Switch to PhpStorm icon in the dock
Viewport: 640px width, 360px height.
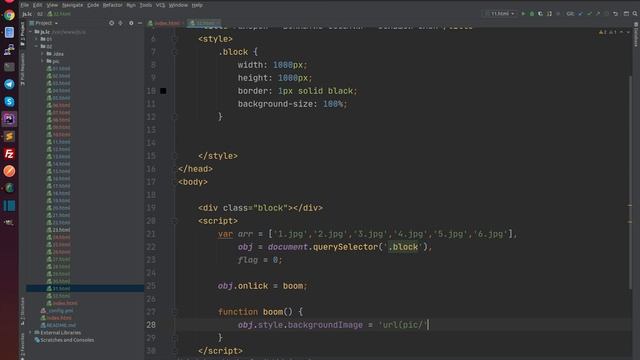coord(9,119)
